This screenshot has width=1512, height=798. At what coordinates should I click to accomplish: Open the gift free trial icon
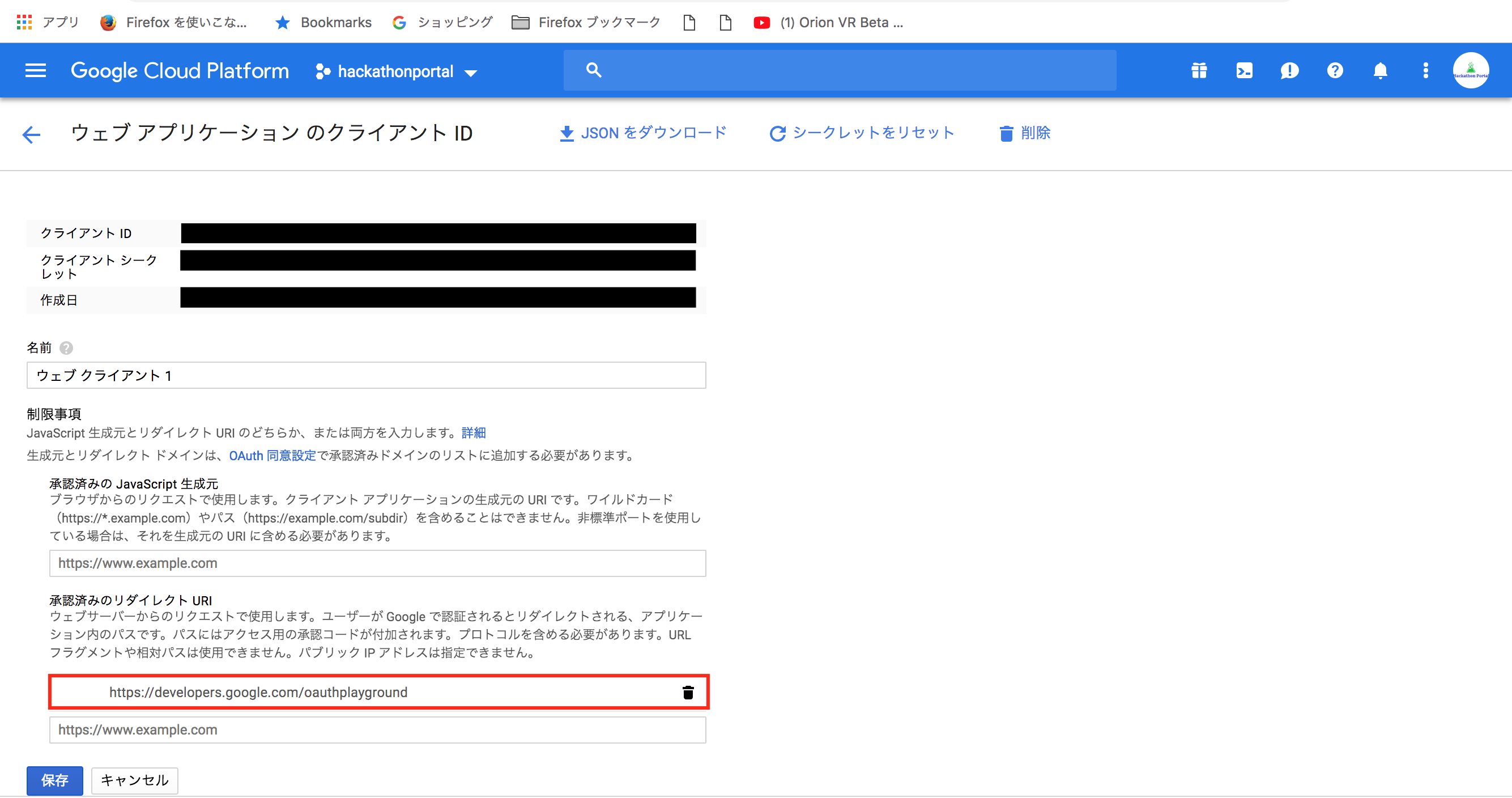point(1199,70)
